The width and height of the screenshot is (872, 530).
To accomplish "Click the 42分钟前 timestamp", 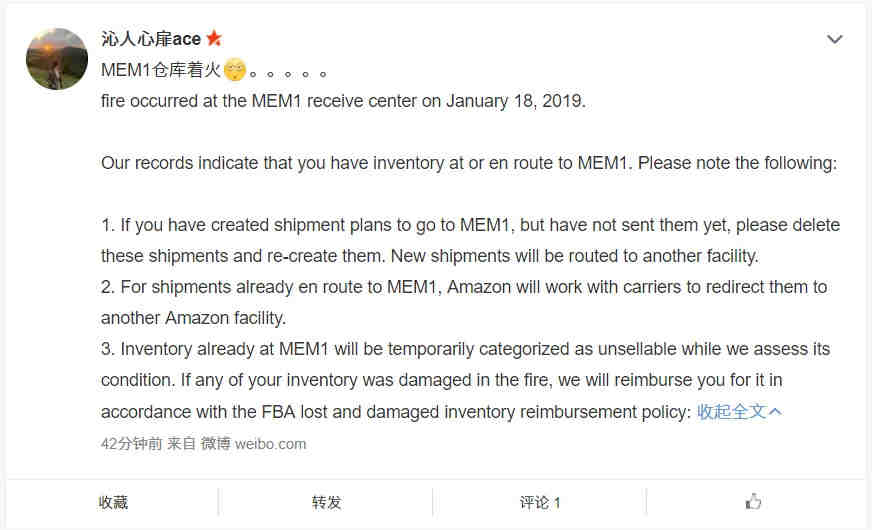I will (x=131, y=443).
